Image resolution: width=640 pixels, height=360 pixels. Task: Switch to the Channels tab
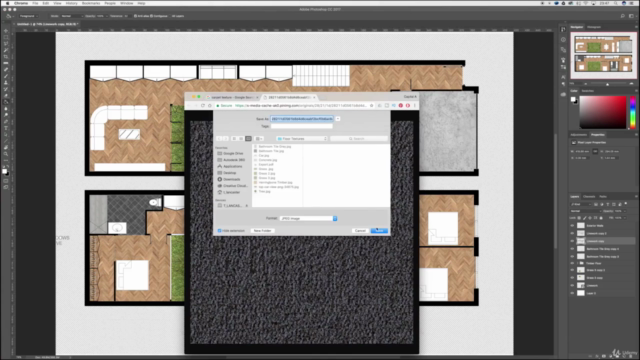[589, 196]
